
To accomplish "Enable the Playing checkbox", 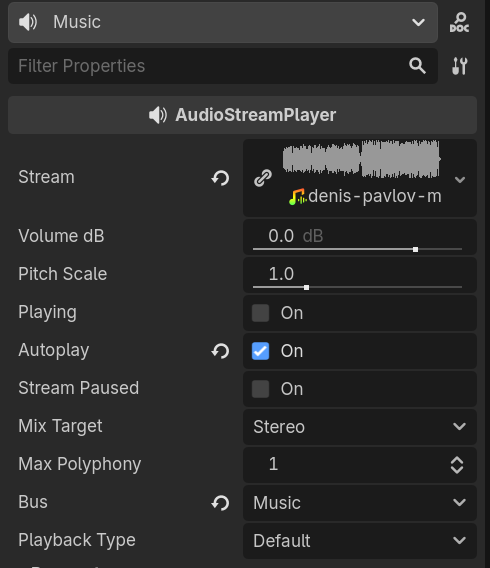I will click(260, 313).
